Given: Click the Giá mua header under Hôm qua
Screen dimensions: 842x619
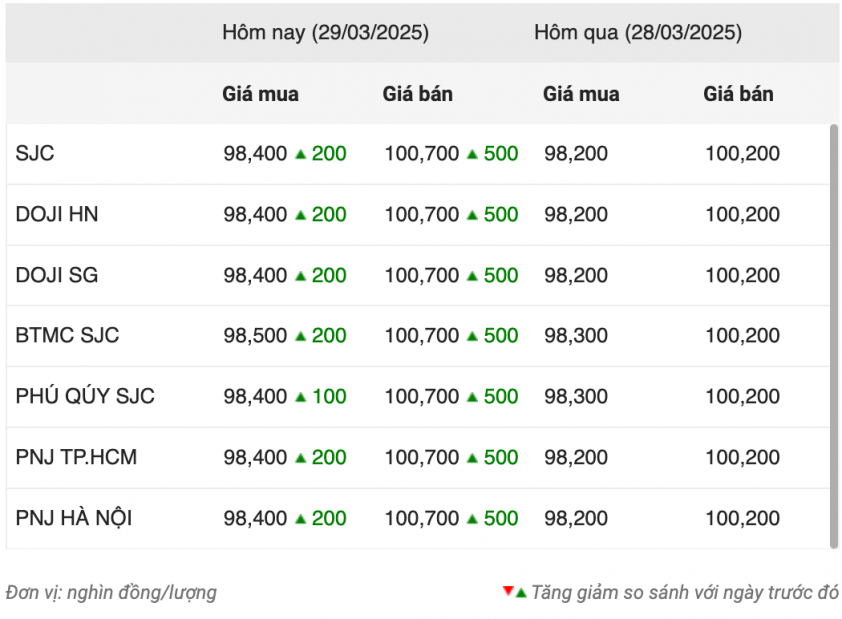Looking at the screenshot, I should [581, 94].
